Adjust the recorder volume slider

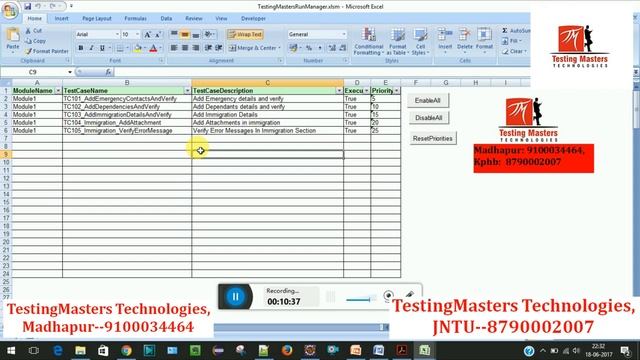click(x=360, y=300)
